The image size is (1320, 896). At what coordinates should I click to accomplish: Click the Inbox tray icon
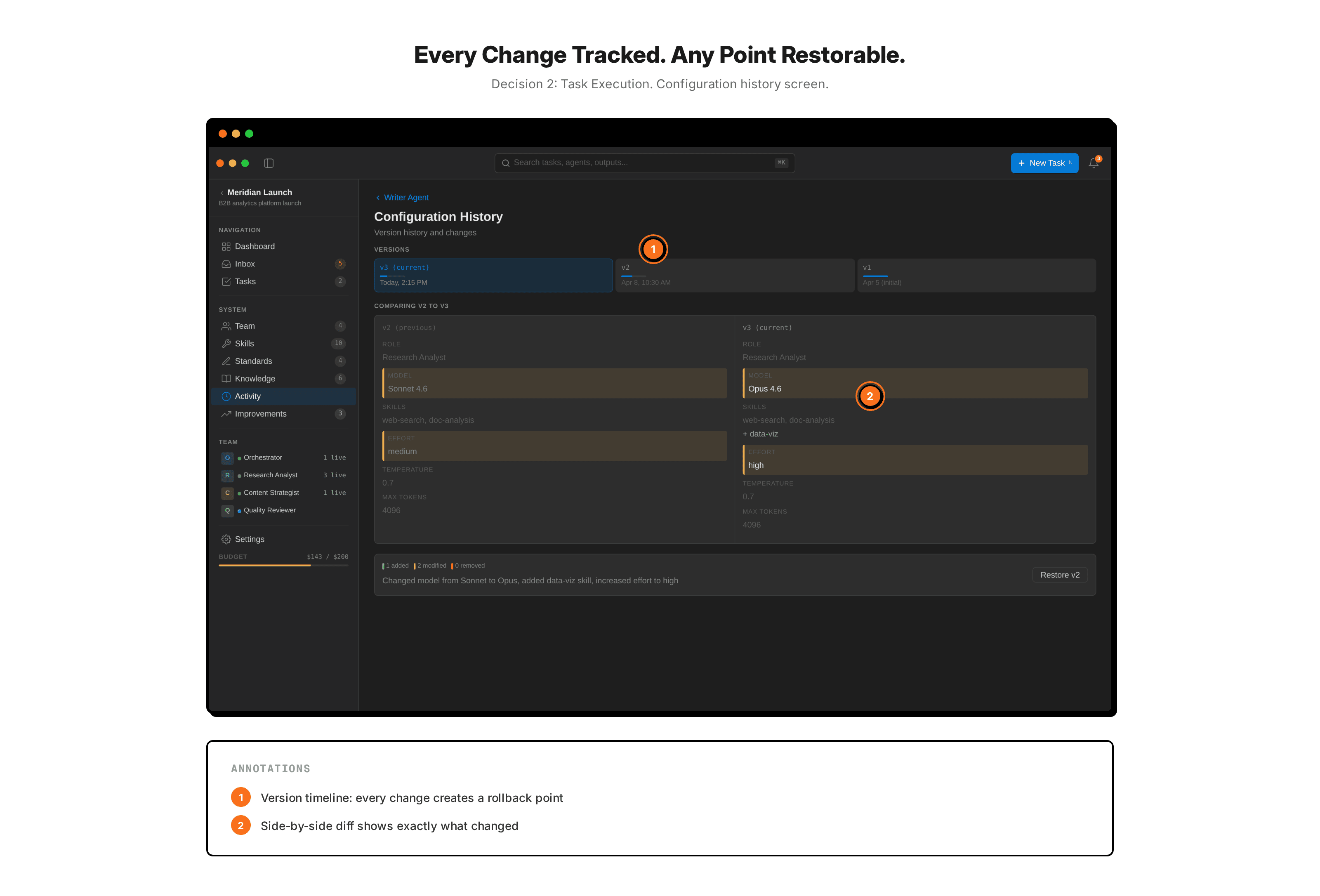(226, 264)
